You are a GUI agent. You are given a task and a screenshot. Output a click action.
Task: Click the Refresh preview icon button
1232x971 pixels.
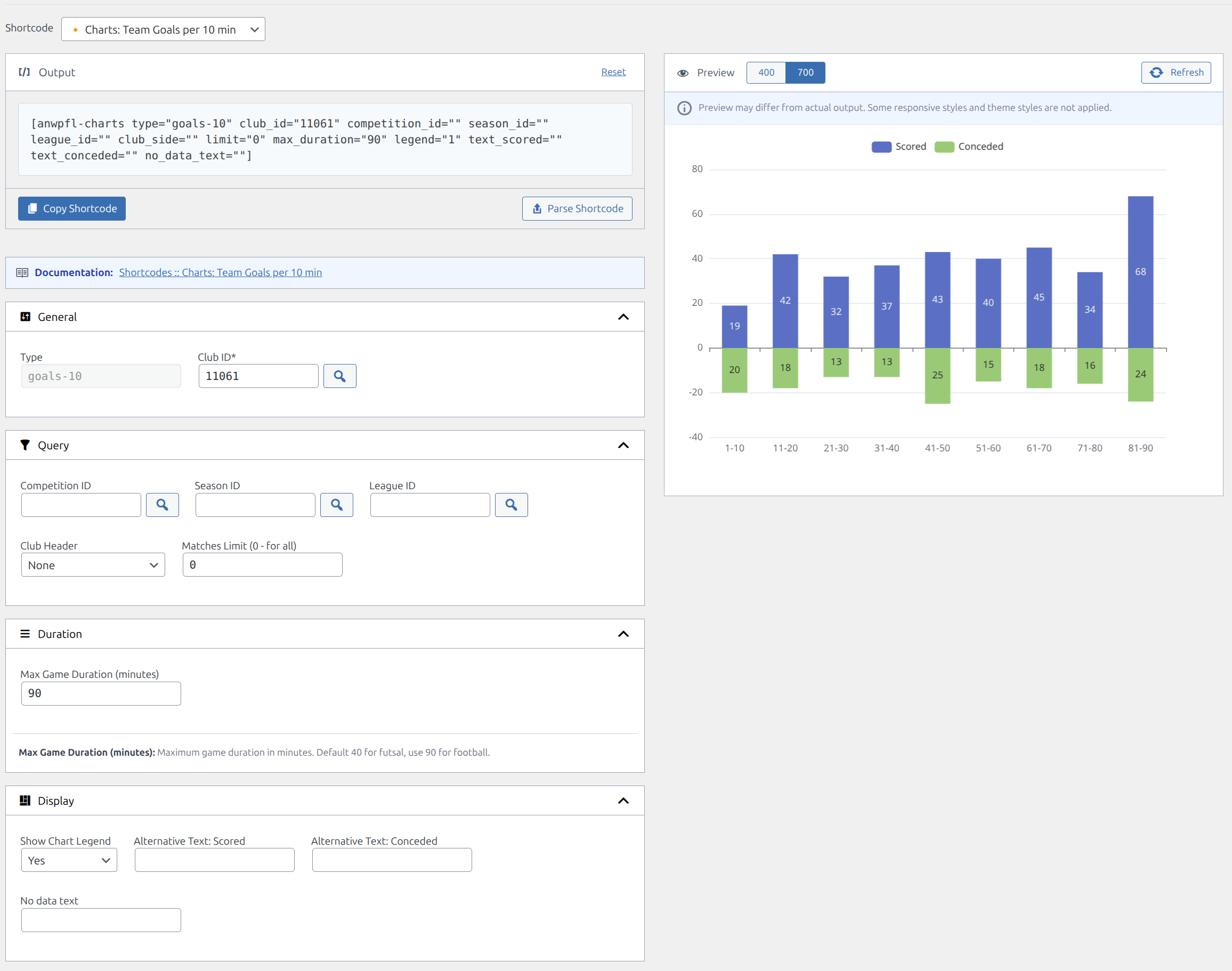(1156, 72)
